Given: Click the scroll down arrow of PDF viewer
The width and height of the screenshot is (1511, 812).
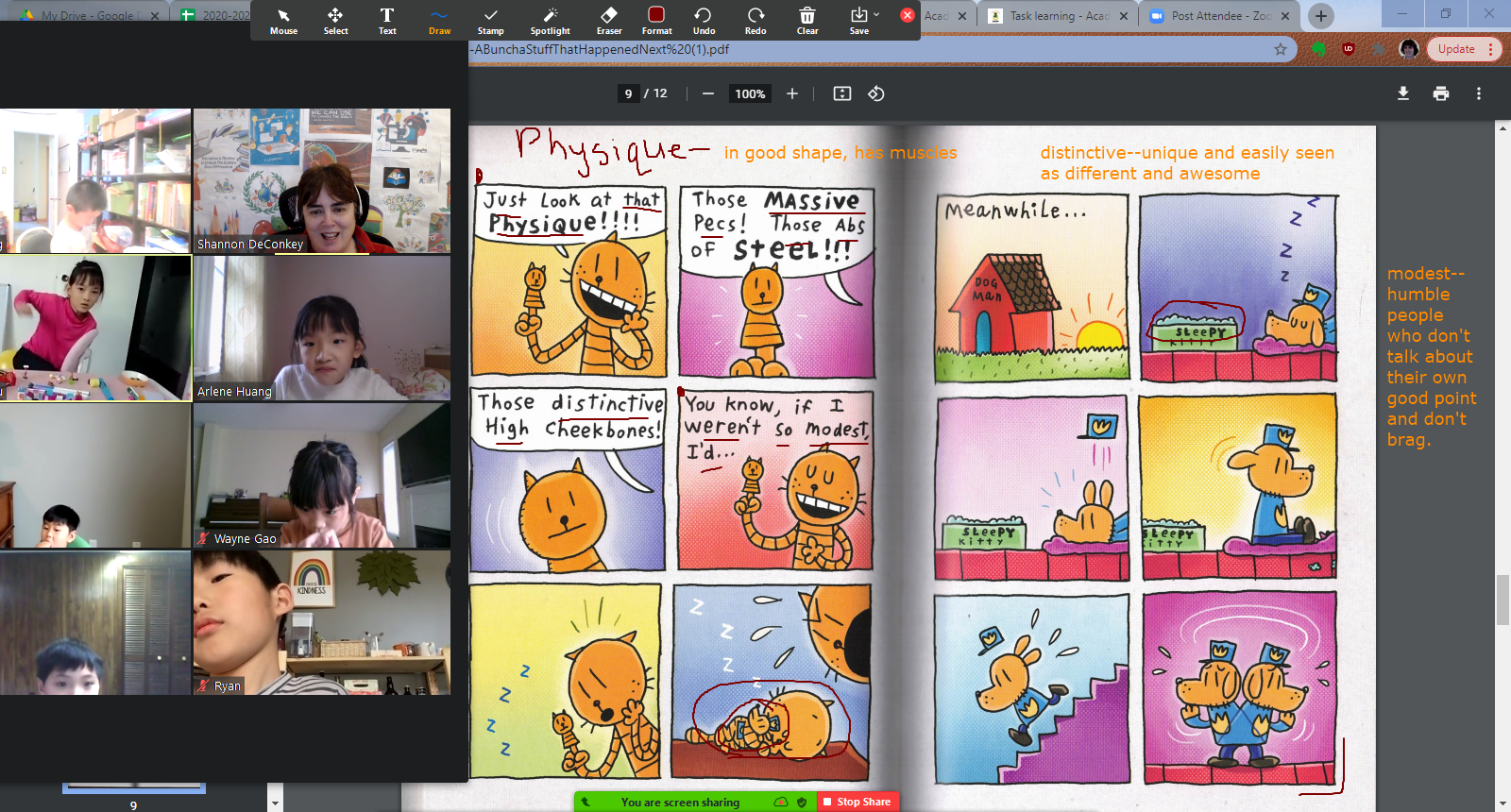Looking at the screenshot, I should click(1503, 804).
